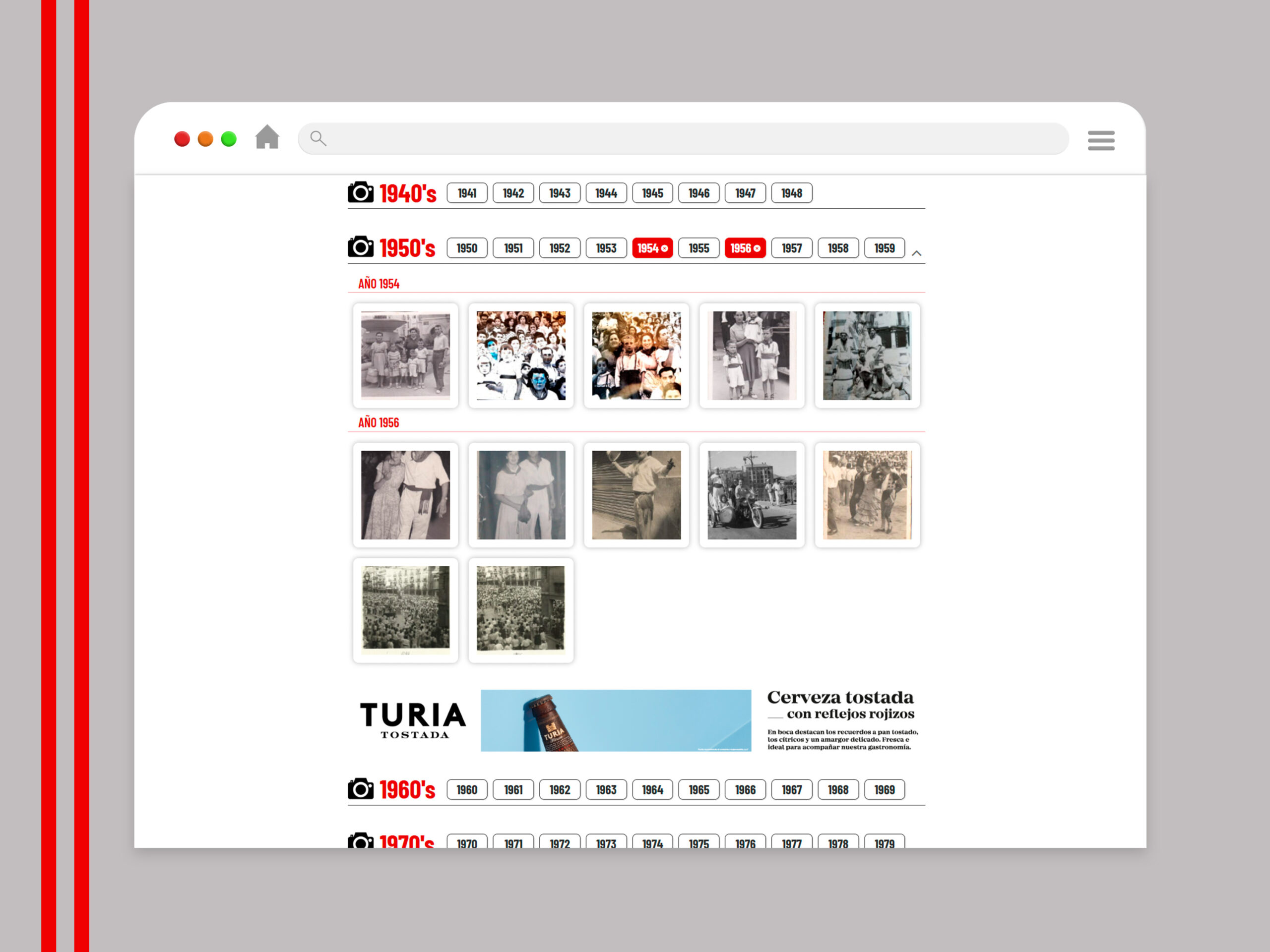Open 1956 photo of motorcycle with sidecar
The width and height of the screenshot is (1270, 952).
click(x=752, y=495)
